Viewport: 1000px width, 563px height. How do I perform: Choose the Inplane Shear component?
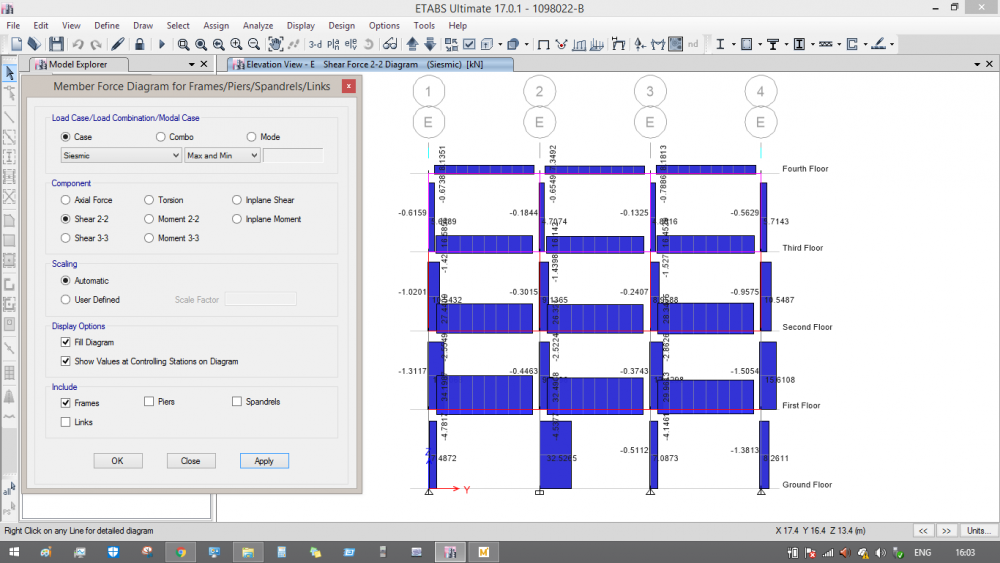[x=237, y=200]
